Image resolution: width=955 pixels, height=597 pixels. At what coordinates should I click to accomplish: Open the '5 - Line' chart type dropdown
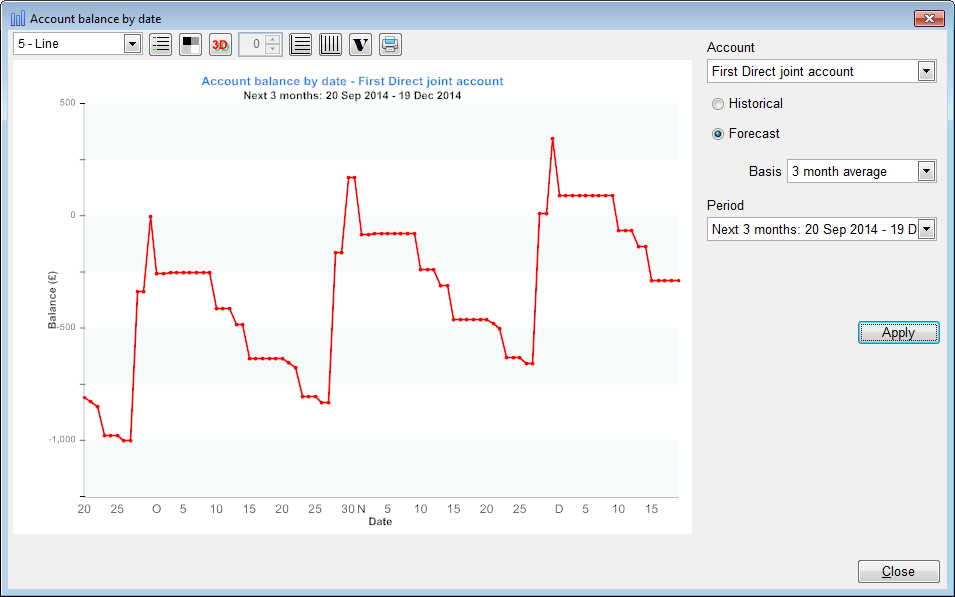point(132,44)
